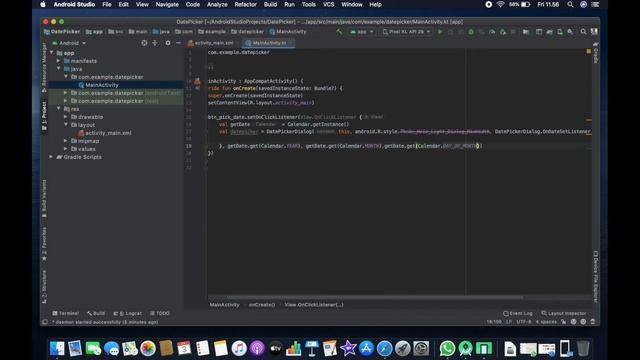Click the yellow warning indicator atop editor stripe
The image size is (640, 360).
[x=589, y=51]
